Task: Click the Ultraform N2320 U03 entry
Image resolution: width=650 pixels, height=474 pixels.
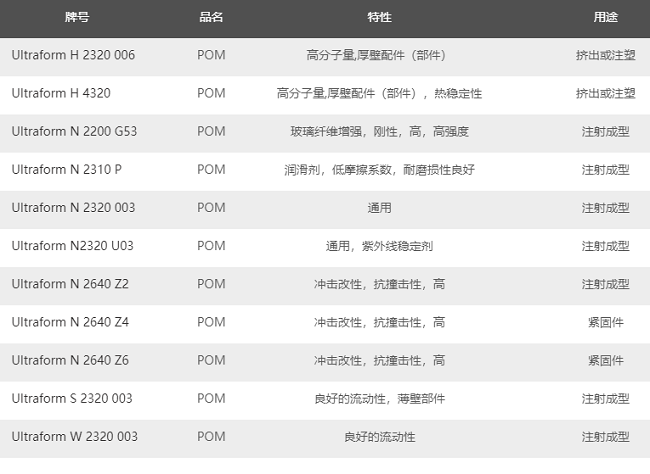Action: coord(71,245)
